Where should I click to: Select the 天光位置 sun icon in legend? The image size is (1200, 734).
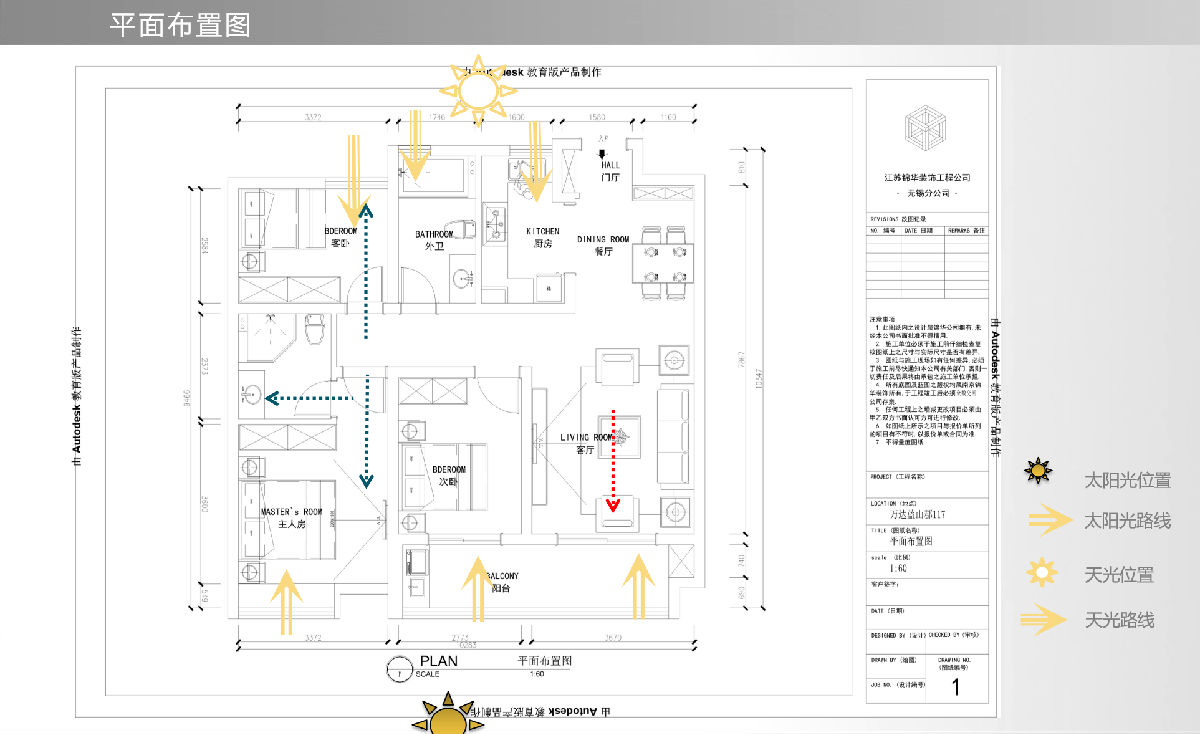(1042, 573)
